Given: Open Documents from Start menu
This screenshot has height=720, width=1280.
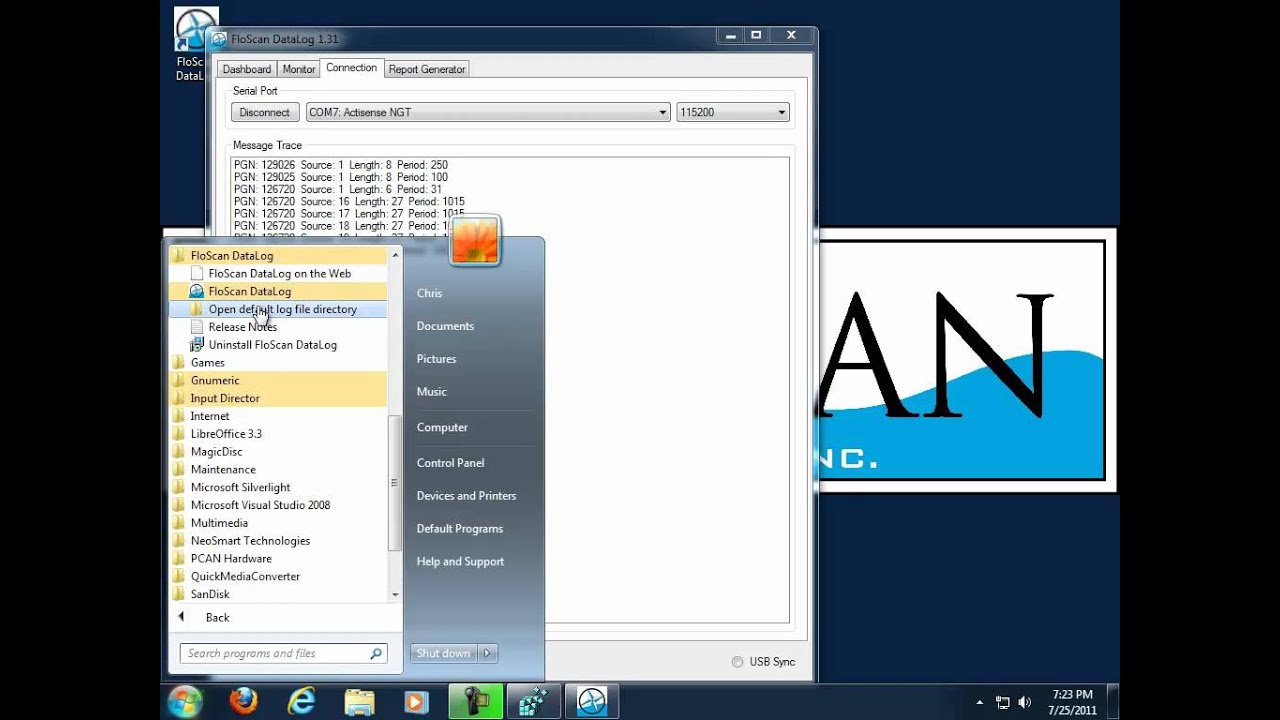Looking at the screenshot, I should (x=446, y=326).
